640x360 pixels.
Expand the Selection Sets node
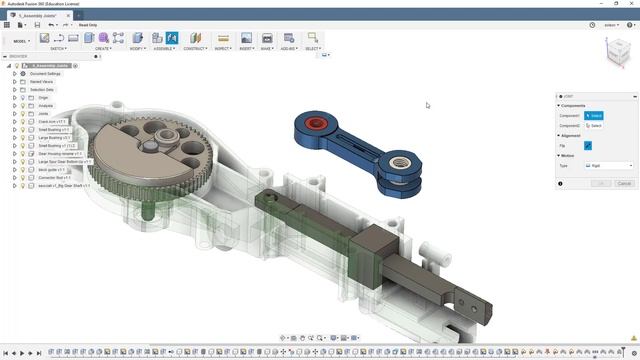(15, 90)
